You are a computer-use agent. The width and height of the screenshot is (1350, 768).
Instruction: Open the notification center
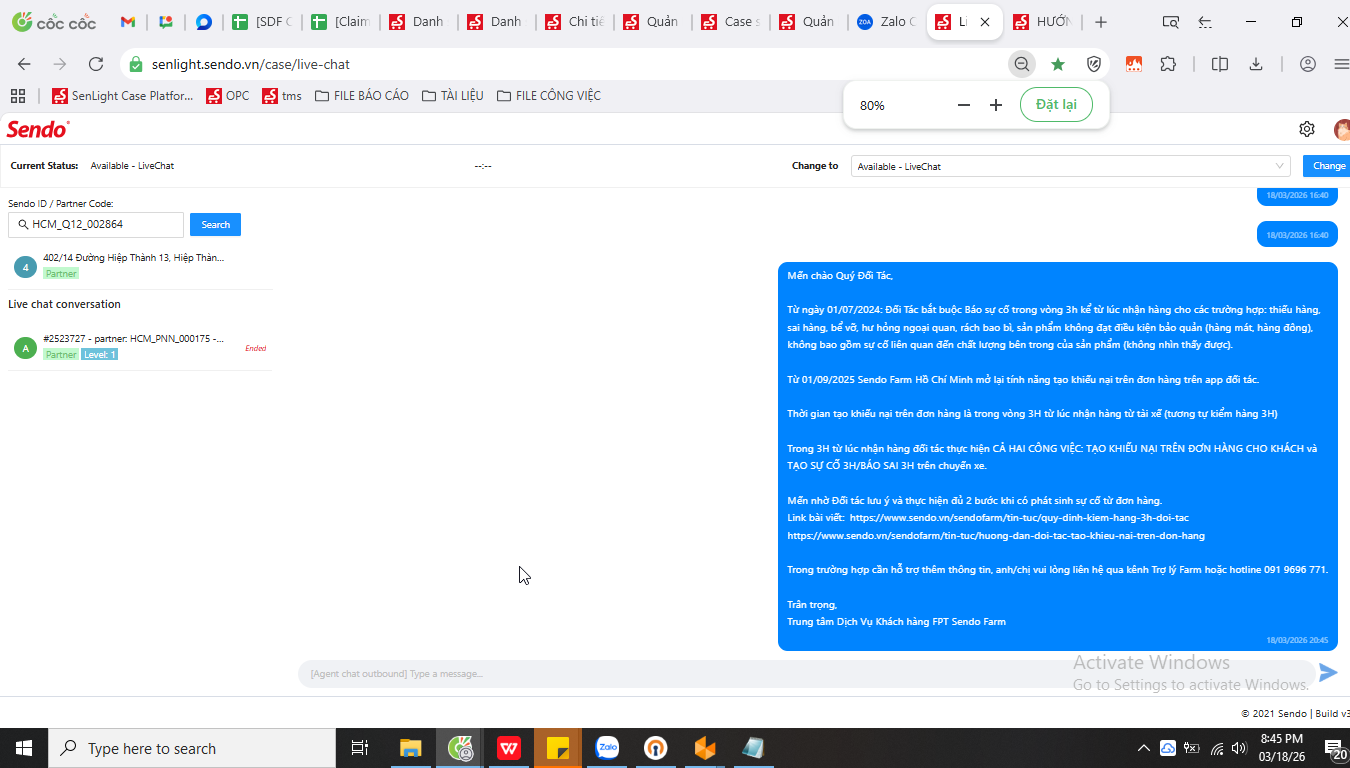pos(1336,748)
